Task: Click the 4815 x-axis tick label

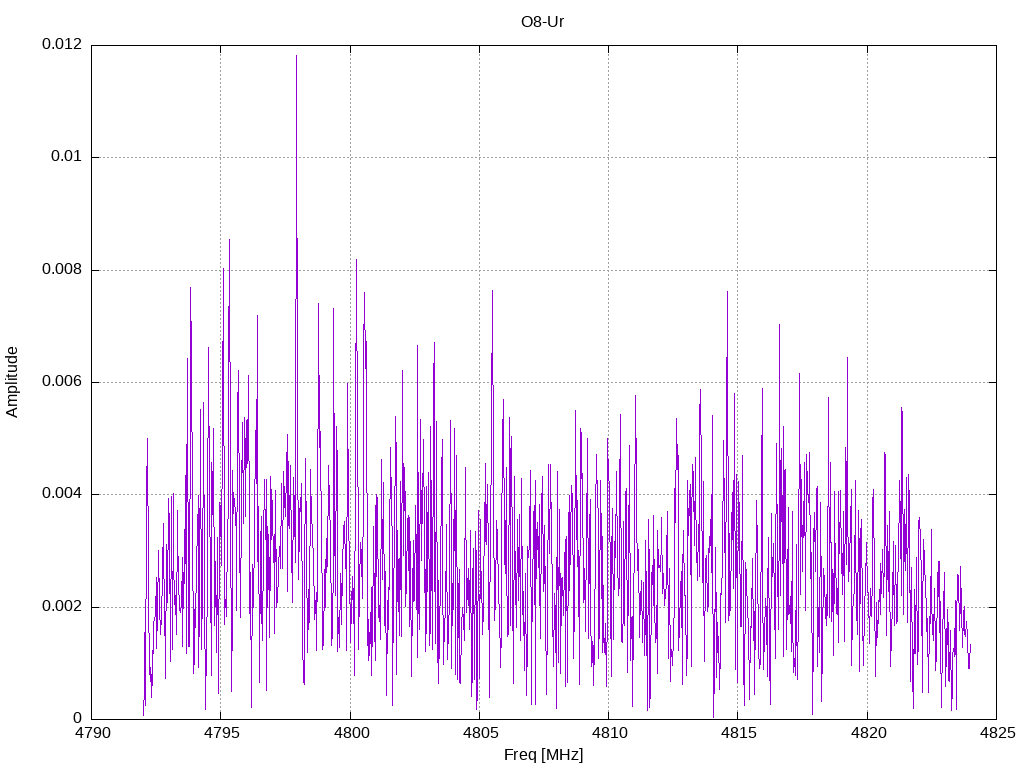Action: click(739, 733)
